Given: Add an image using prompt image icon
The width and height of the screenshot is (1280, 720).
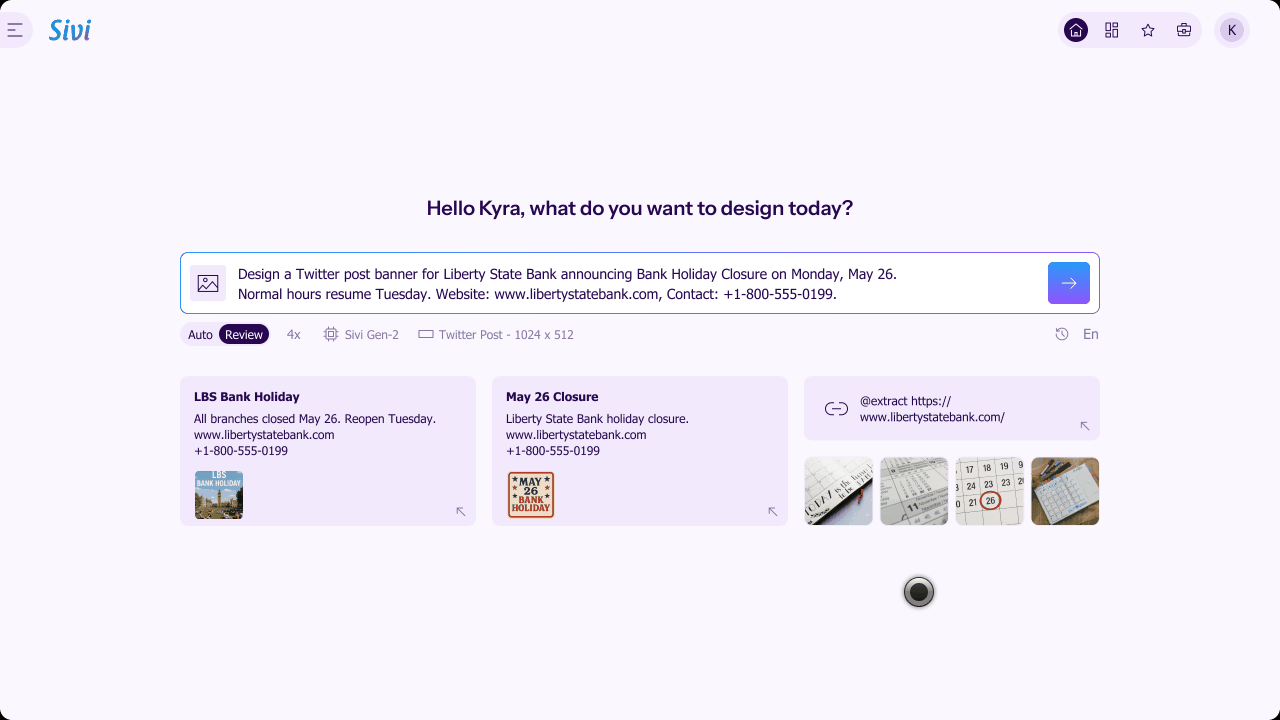Looking at the screenshot, I should point(208,283).
